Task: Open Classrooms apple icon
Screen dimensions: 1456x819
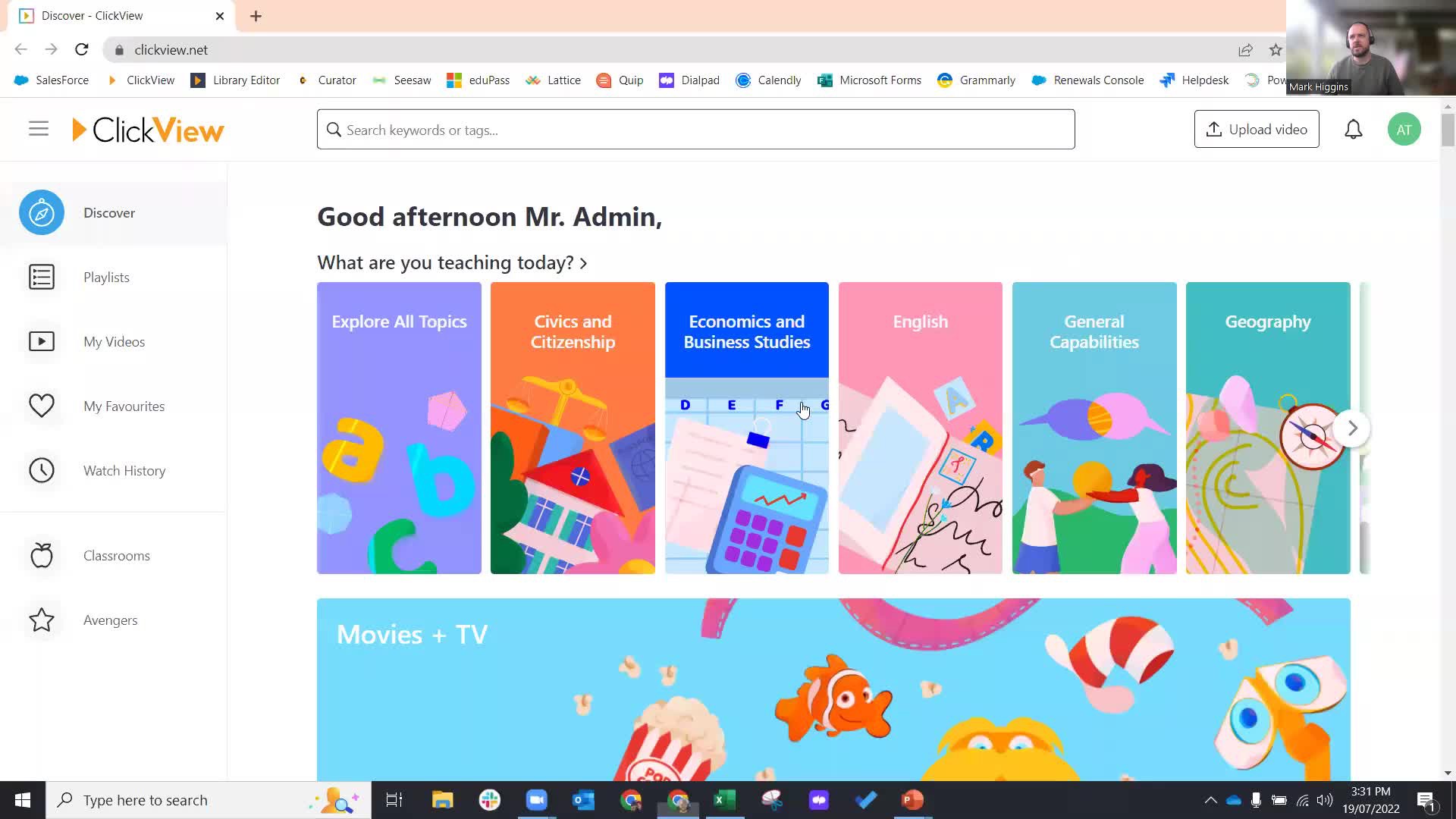Action: [42, 556]
